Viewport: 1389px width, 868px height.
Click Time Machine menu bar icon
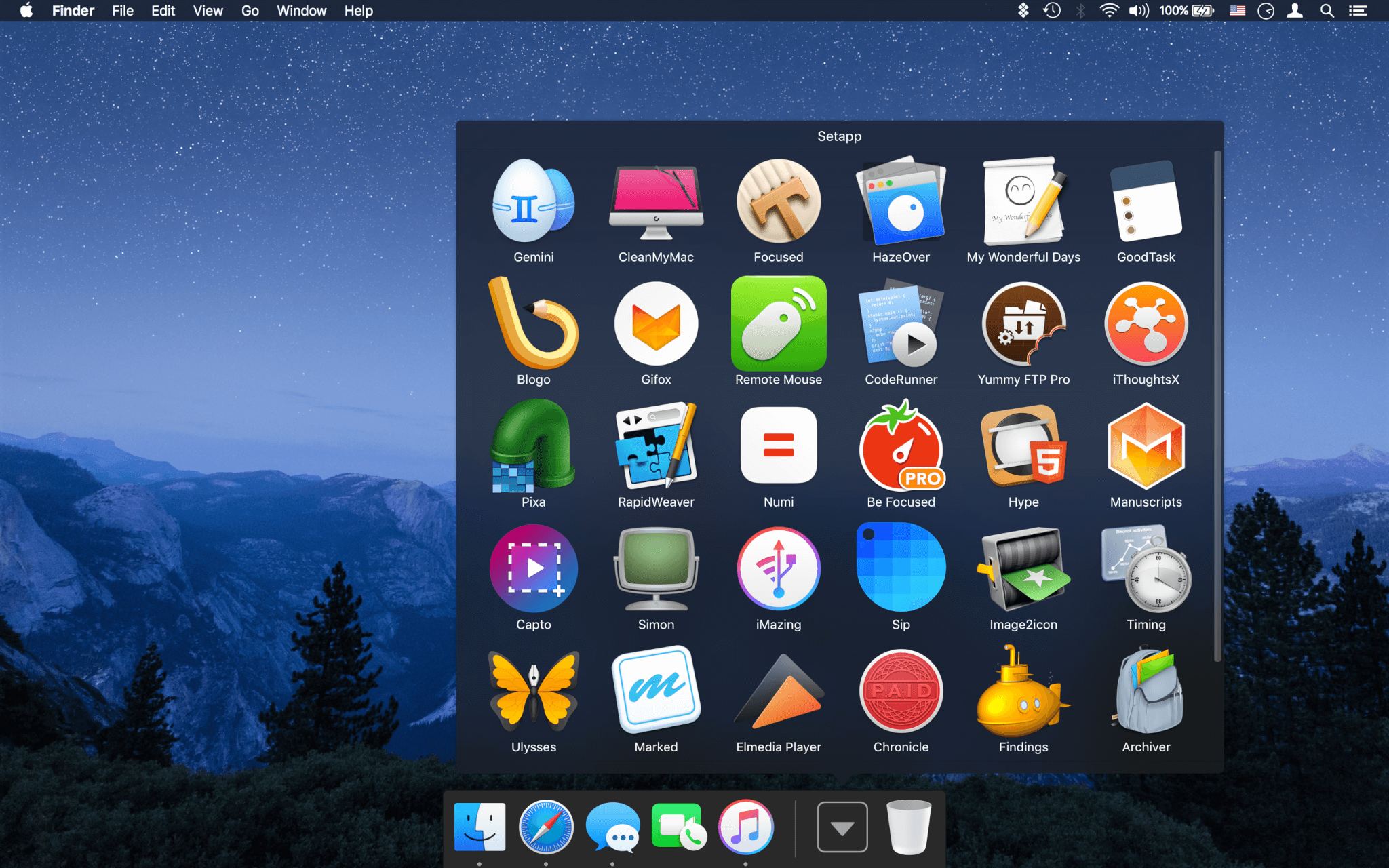1055,11
